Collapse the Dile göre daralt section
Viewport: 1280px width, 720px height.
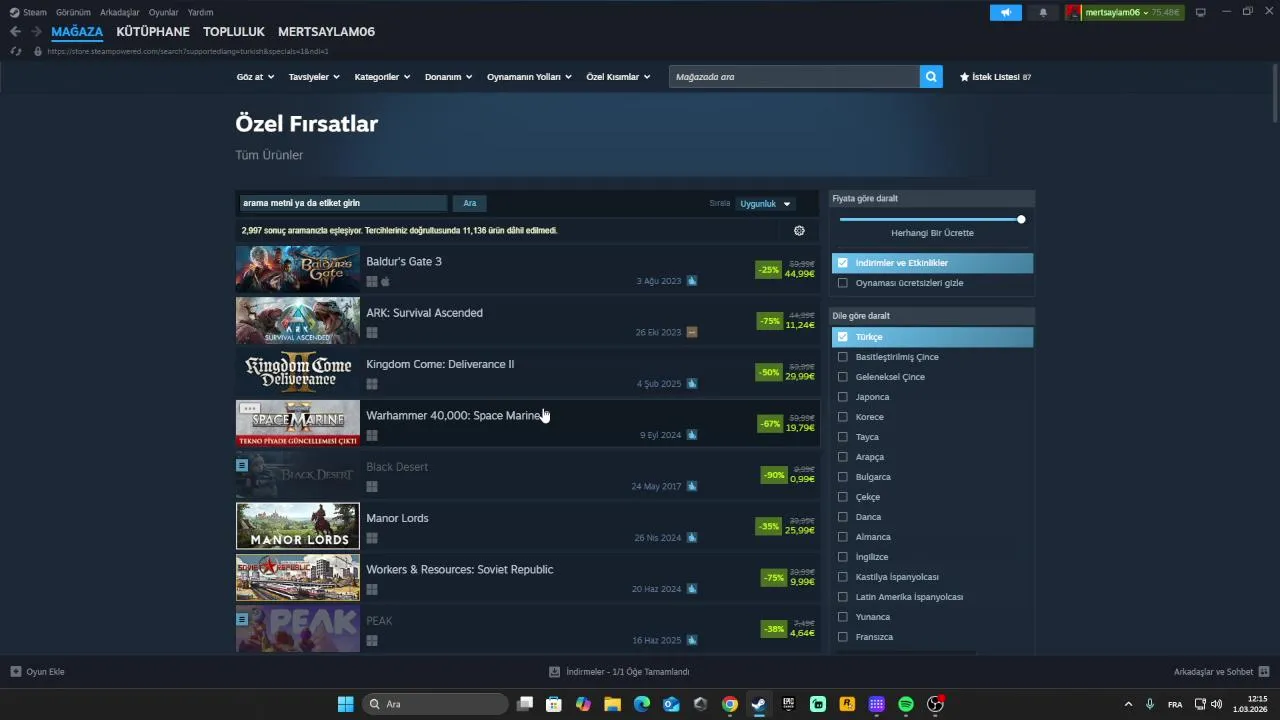pos(932,316)
